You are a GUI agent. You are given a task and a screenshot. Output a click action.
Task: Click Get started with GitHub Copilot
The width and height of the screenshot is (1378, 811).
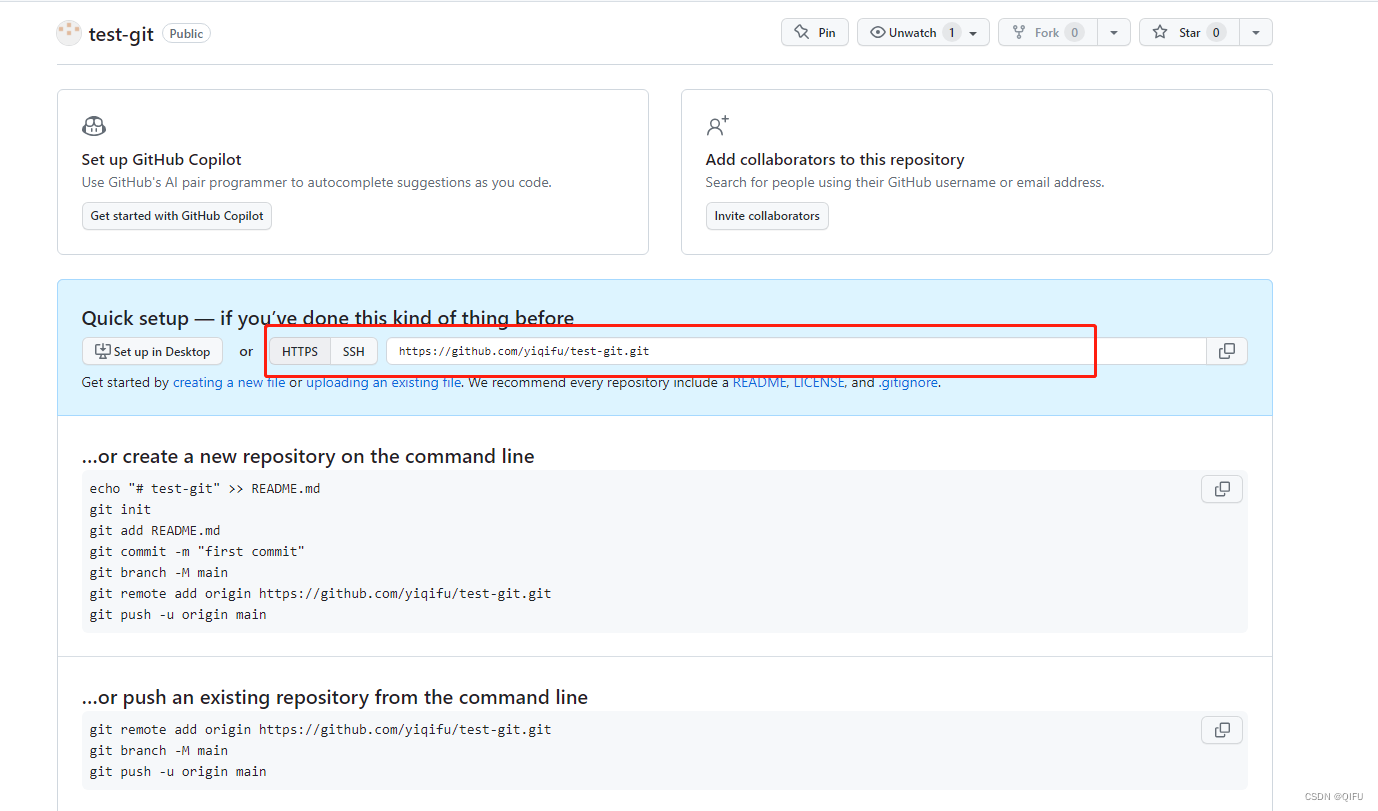[177, 216]
